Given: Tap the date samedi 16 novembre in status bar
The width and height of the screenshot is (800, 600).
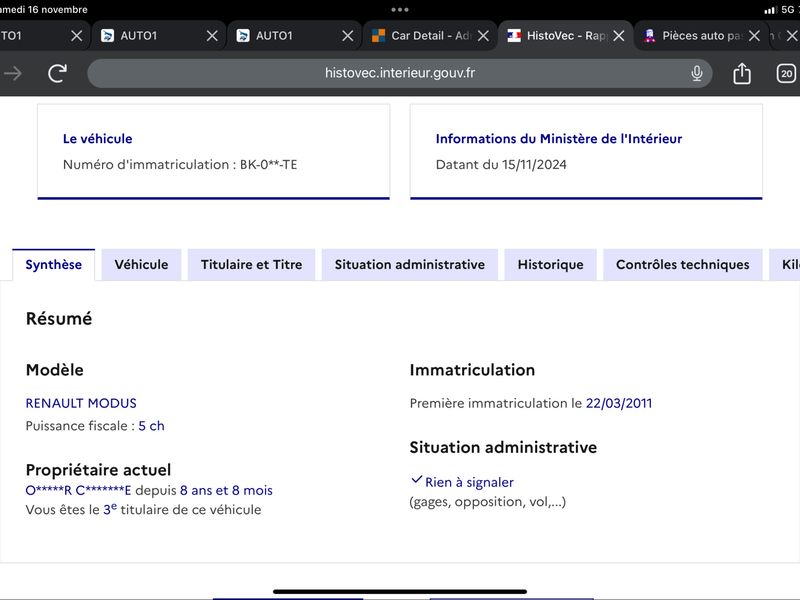Looking at the screenshot, I should 44,9.
